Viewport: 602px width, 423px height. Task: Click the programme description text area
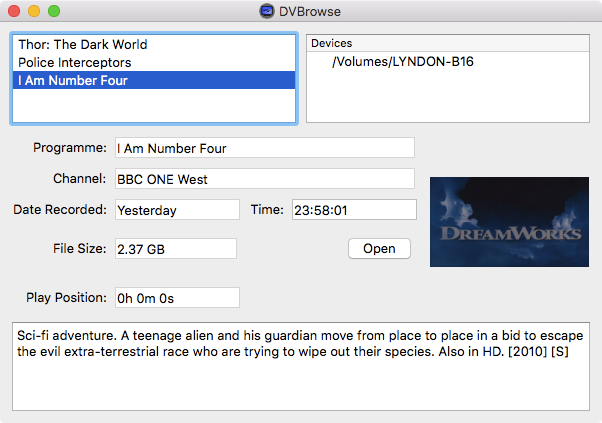[301, 366]
